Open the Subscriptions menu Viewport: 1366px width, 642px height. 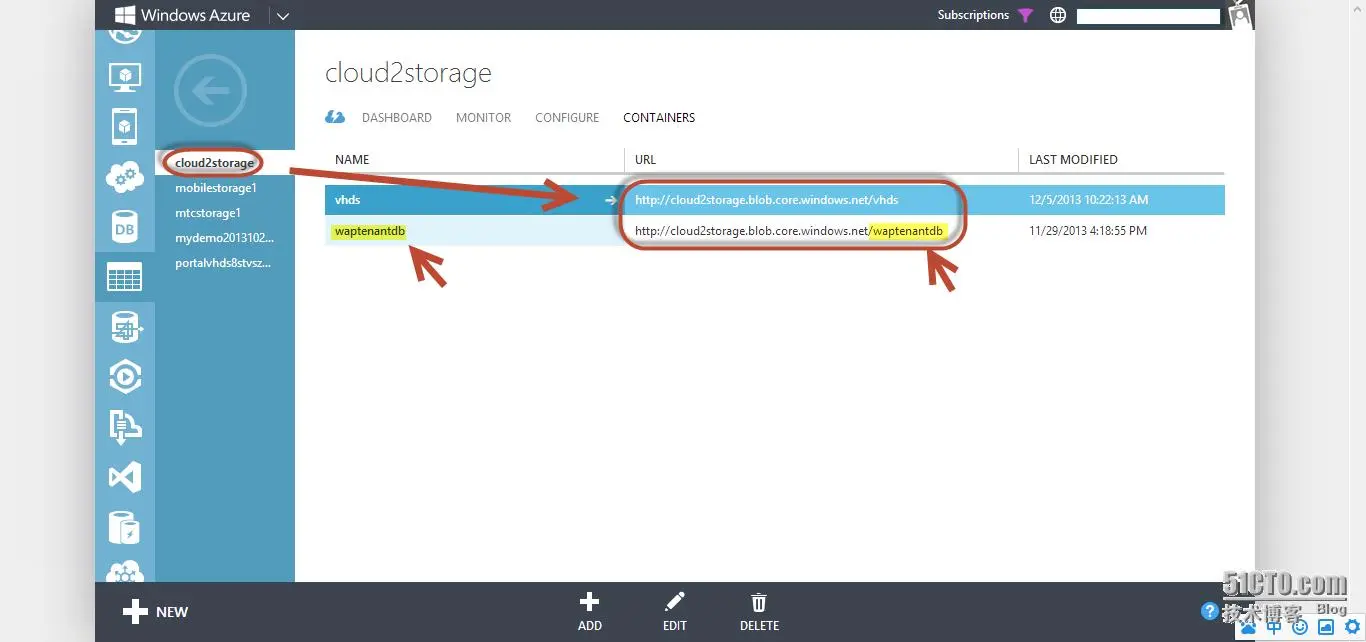(973, 15)
